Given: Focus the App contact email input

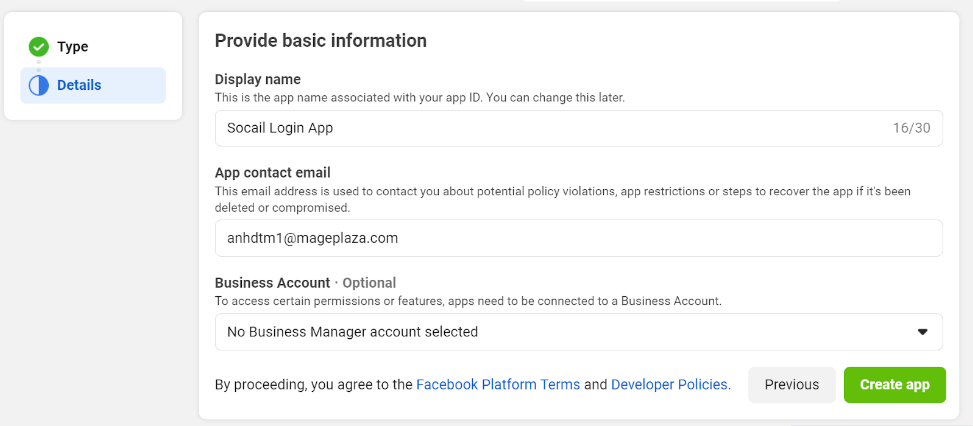Looking at the screenshot, I should coord(578,238).
